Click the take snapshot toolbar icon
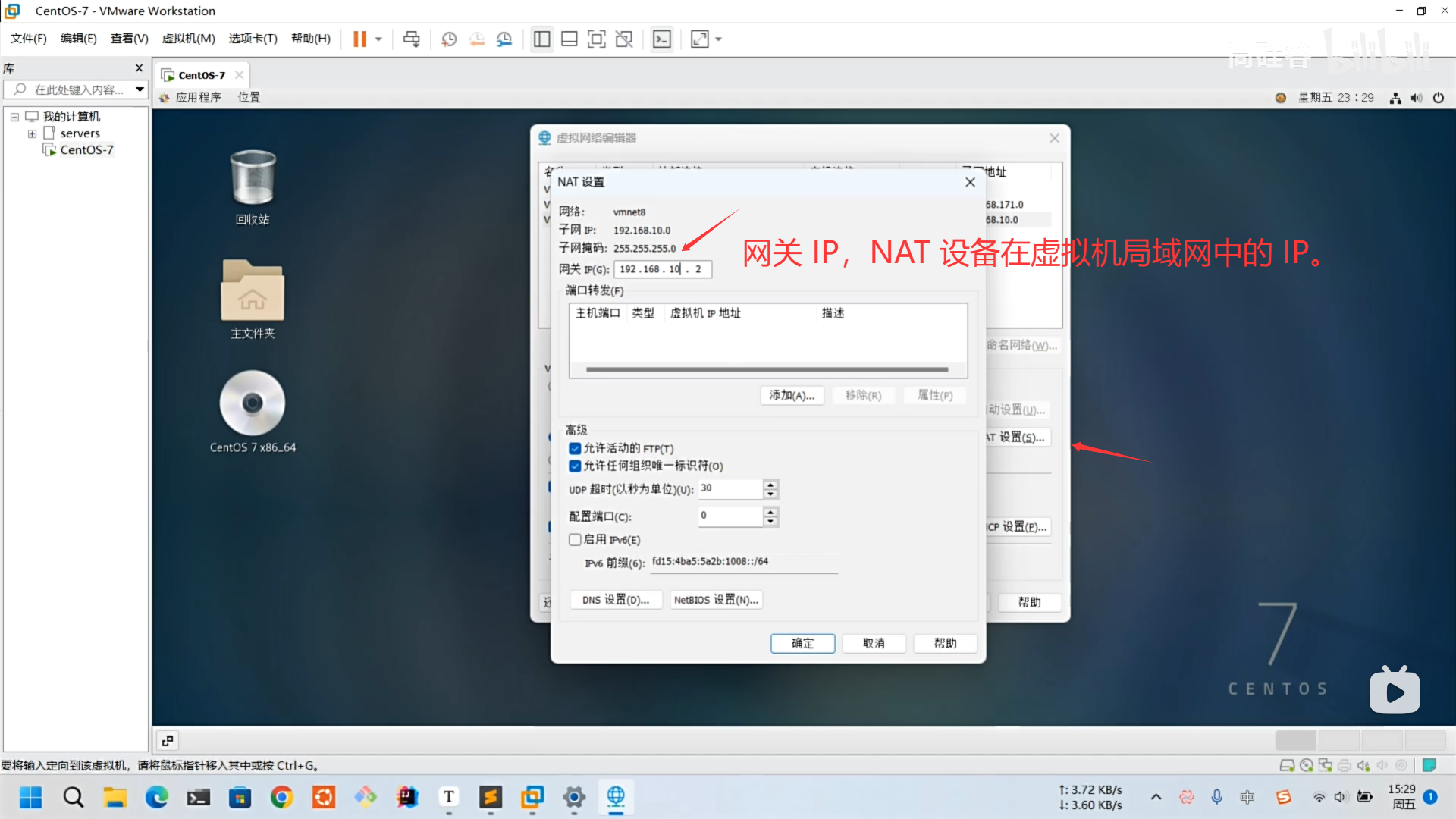Image resolution: width=1456 pixels, height=819 pixels. tap(449, 39)
